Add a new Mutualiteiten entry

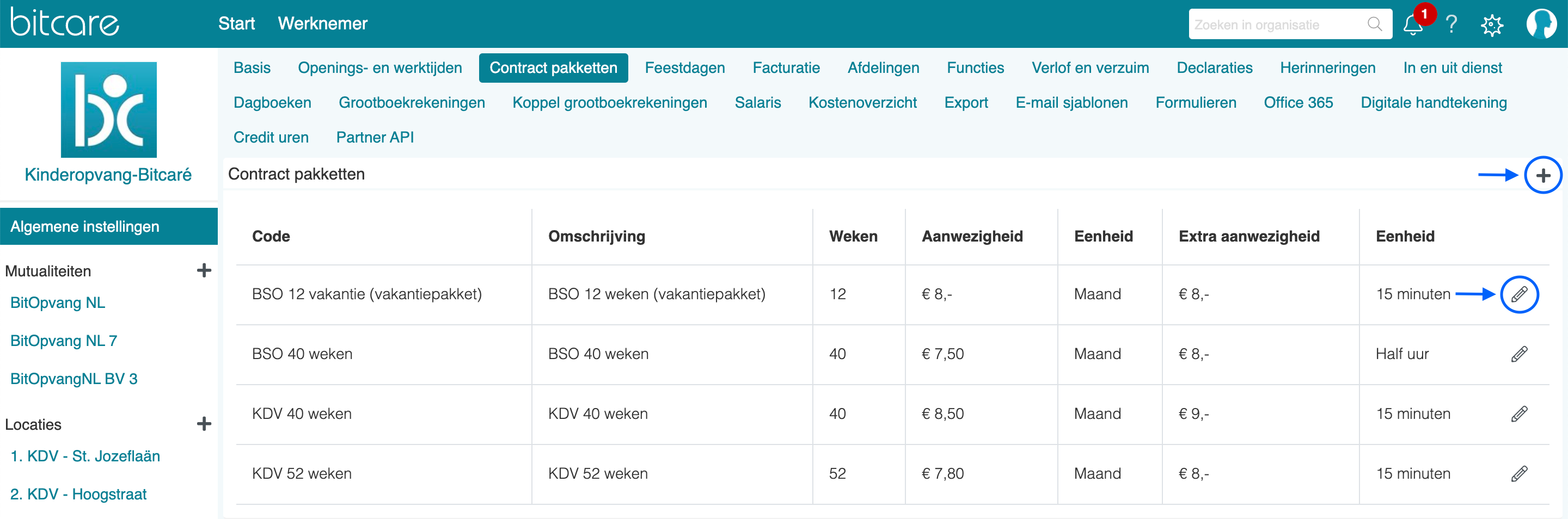pos(204,271)
